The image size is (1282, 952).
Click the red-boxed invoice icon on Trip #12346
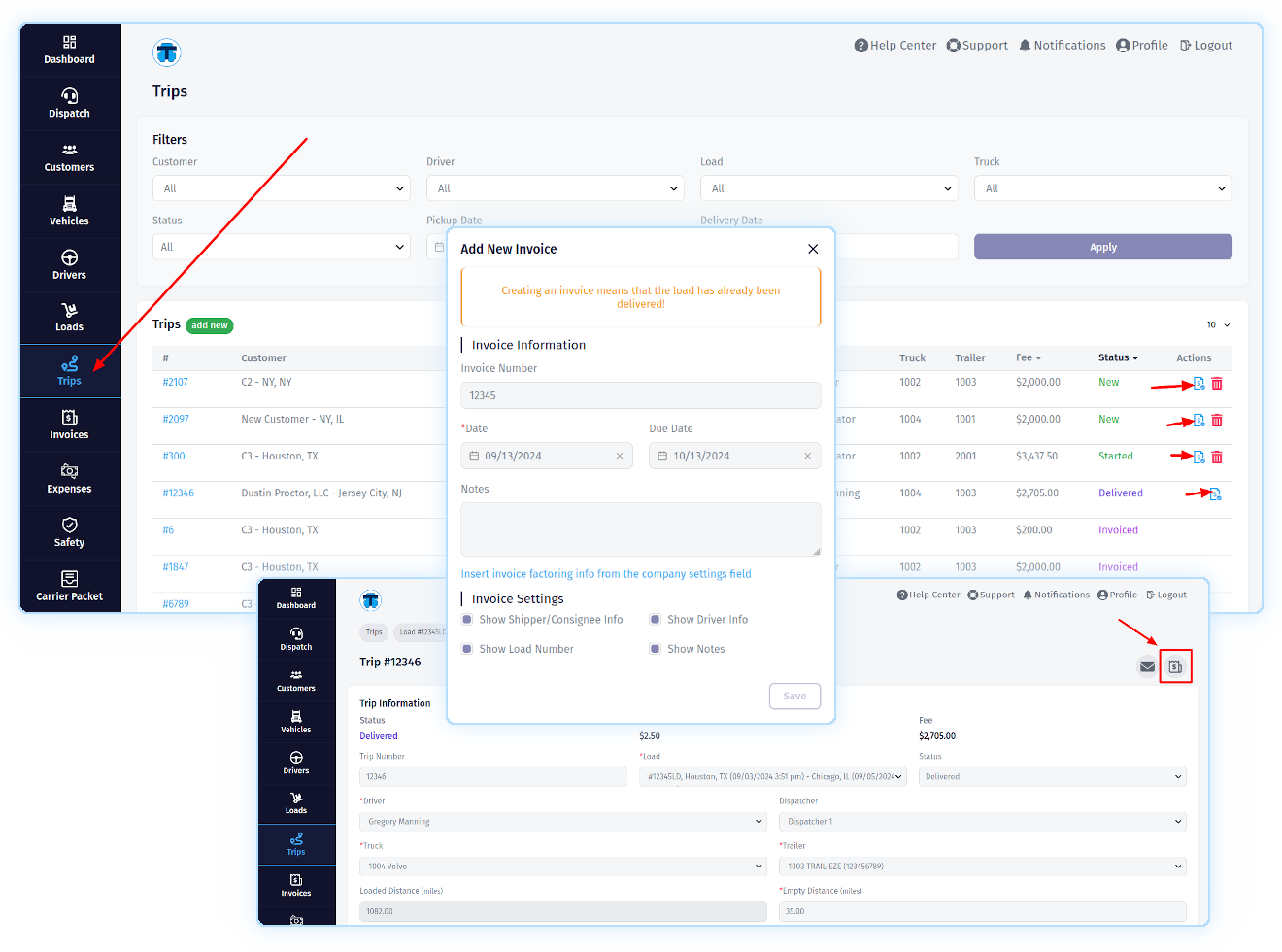click(x=1175, y=666)
